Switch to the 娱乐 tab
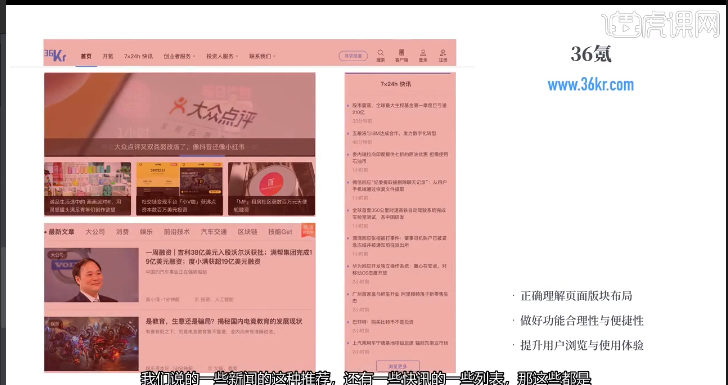 coord(146,232)
